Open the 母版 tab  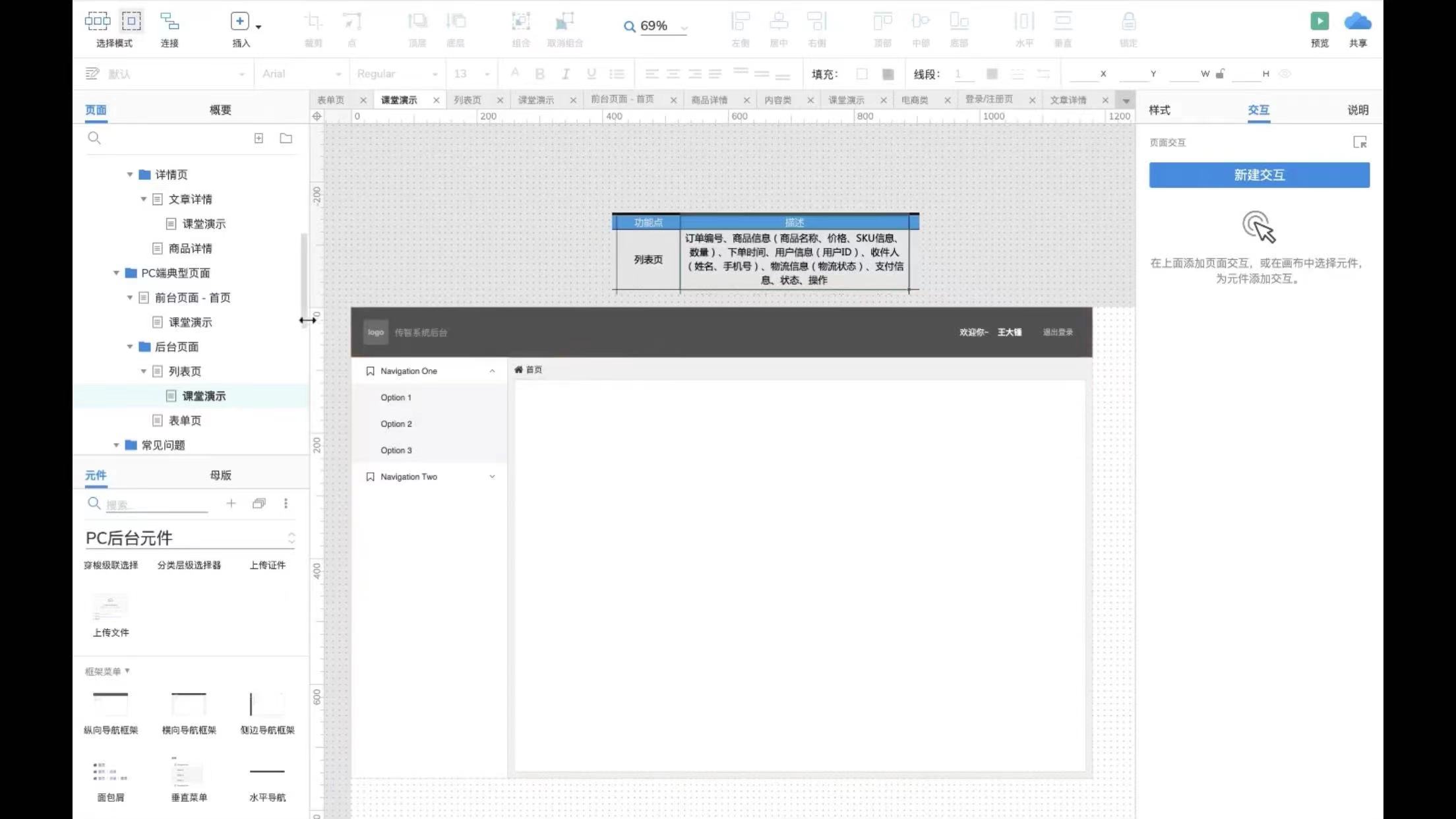(x=220, y=475)
